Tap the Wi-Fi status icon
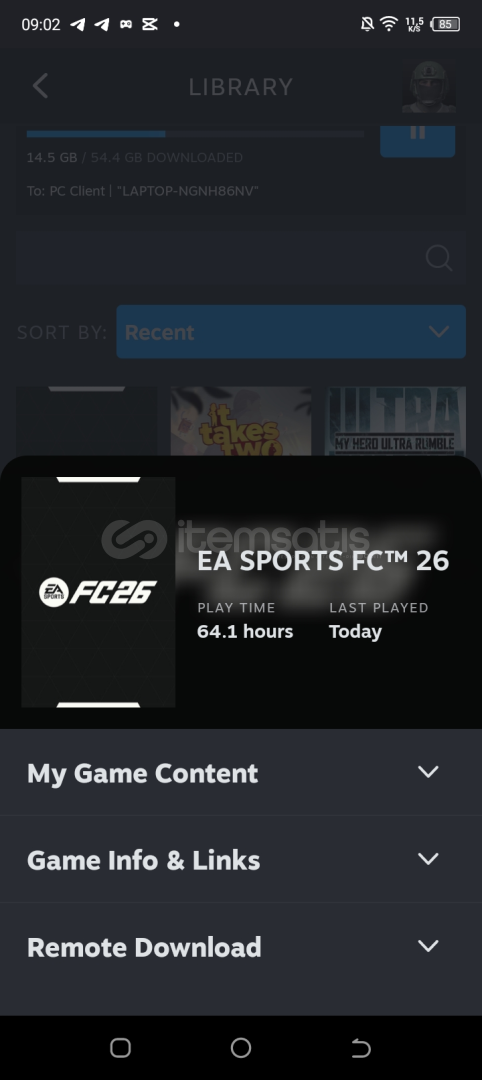Viewport: 482px width, 1080px height. (x=389, y=24)
